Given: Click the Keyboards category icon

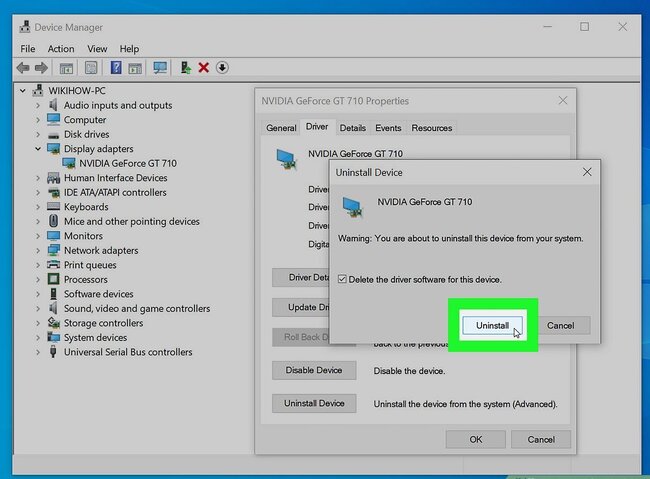Looking at the screenshot, I should click(53, 206).
